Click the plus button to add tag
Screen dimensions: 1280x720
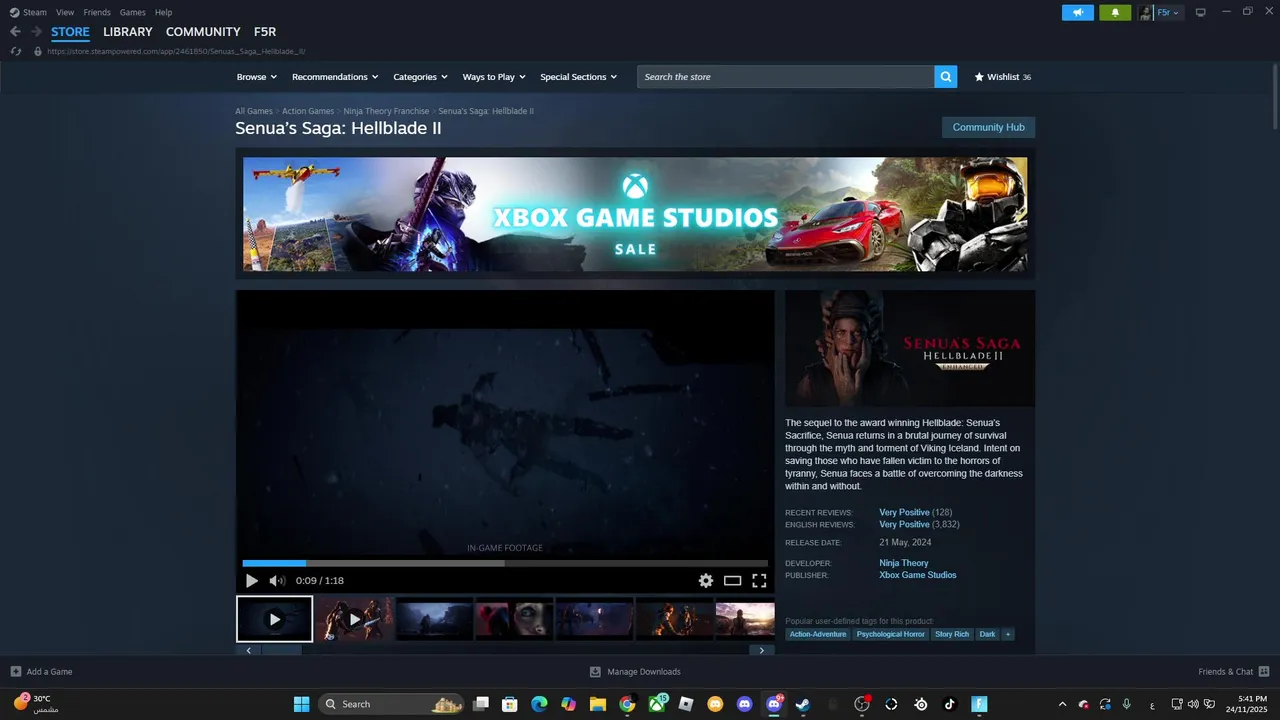point(1008,634)
